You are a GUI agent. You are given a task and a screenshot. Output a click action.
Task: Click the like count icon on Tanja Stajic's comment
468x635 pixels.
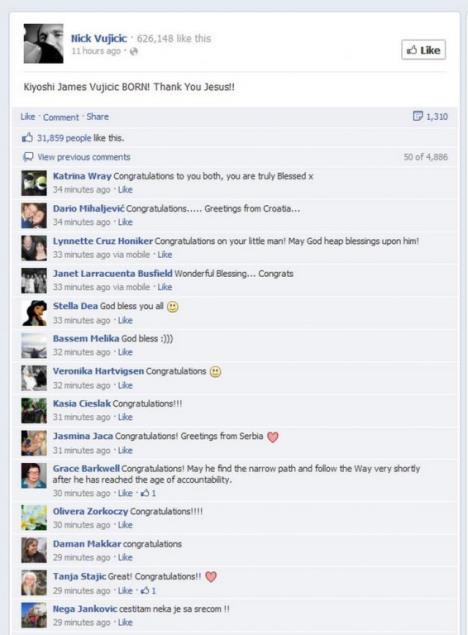pyautogui.click(x=145, y=590)
